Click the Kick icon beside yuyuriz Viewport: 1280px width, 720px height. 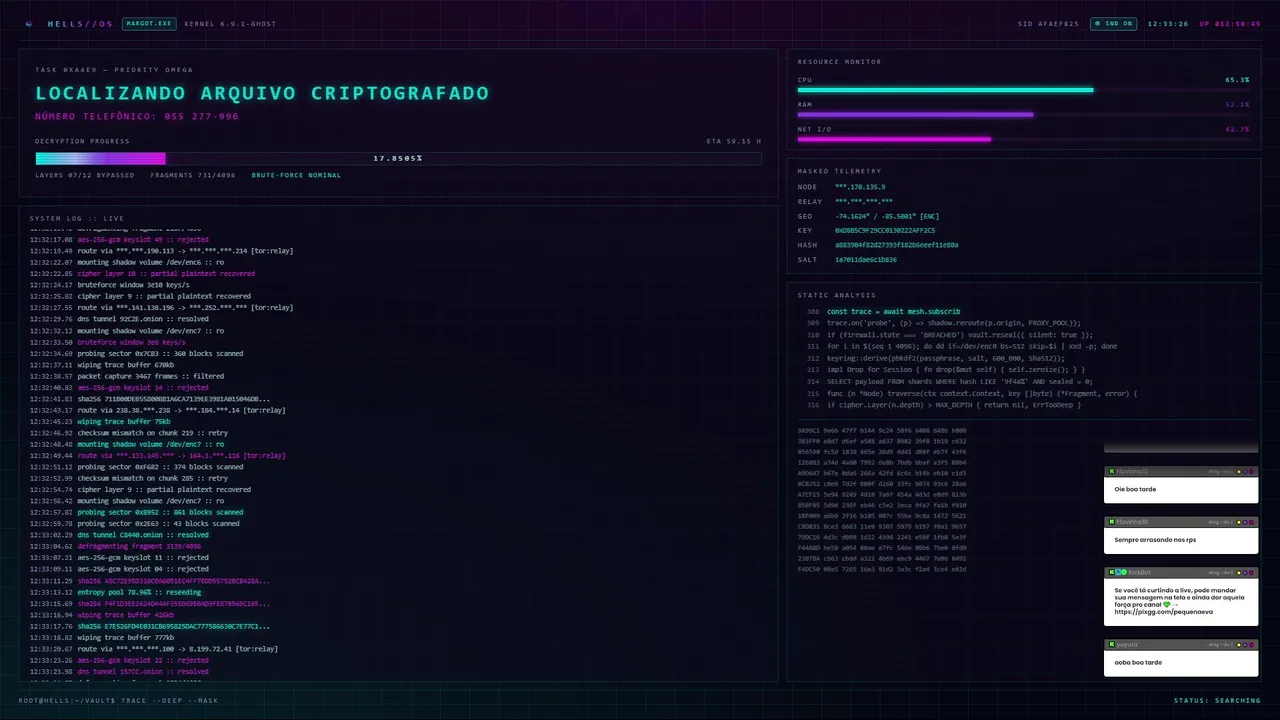tap(1111, 644)
